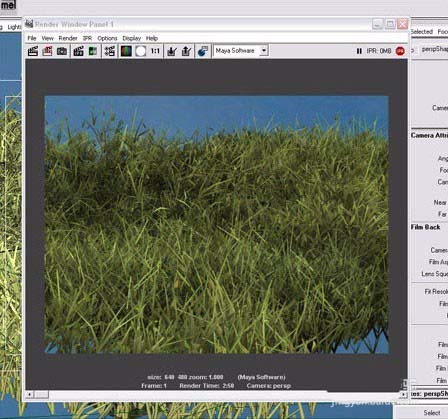Screen dimensions: 448x419
Task: Open the Display menu
Action: click(132, 38)
